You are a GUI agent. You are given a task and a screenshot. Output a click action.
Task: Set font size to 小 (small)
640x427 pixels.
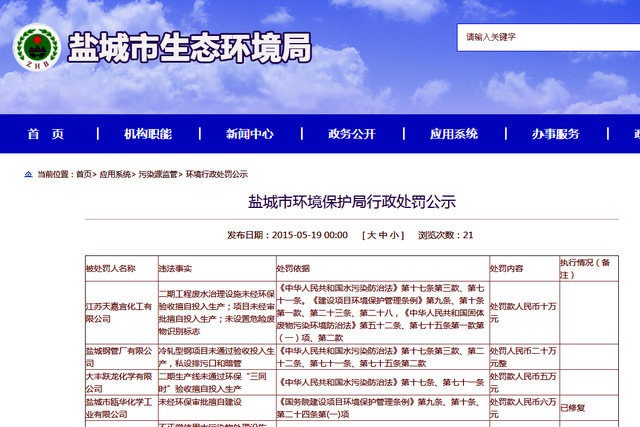[396, 235]
